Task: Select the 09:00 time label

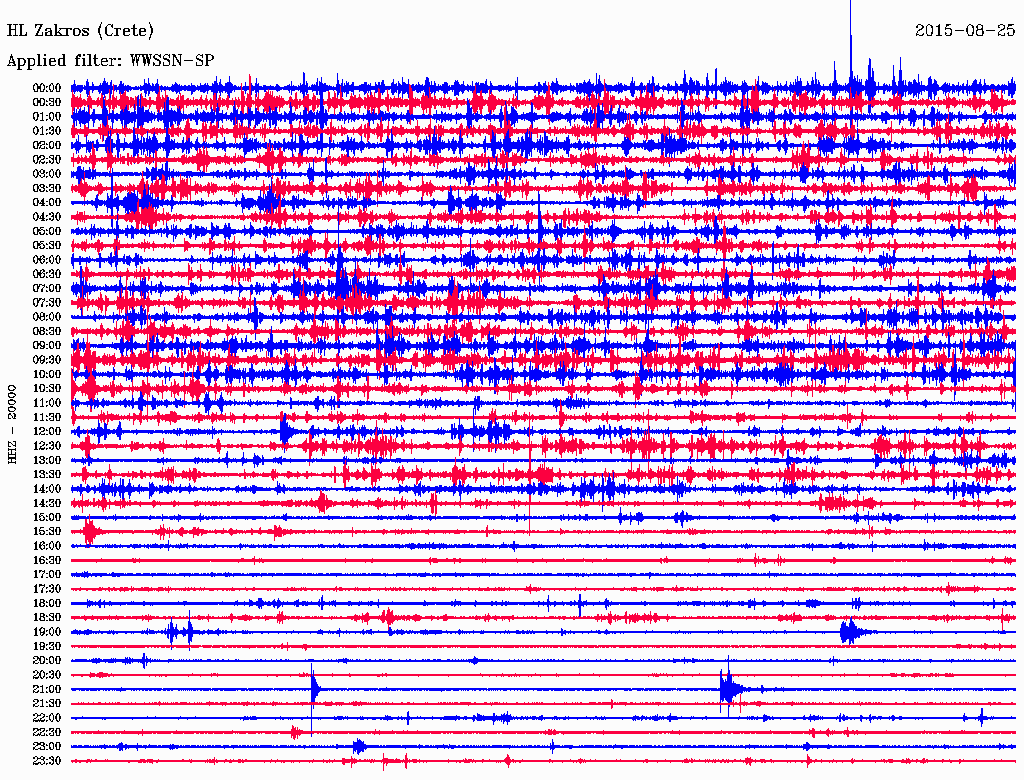Action: [47, 346]
